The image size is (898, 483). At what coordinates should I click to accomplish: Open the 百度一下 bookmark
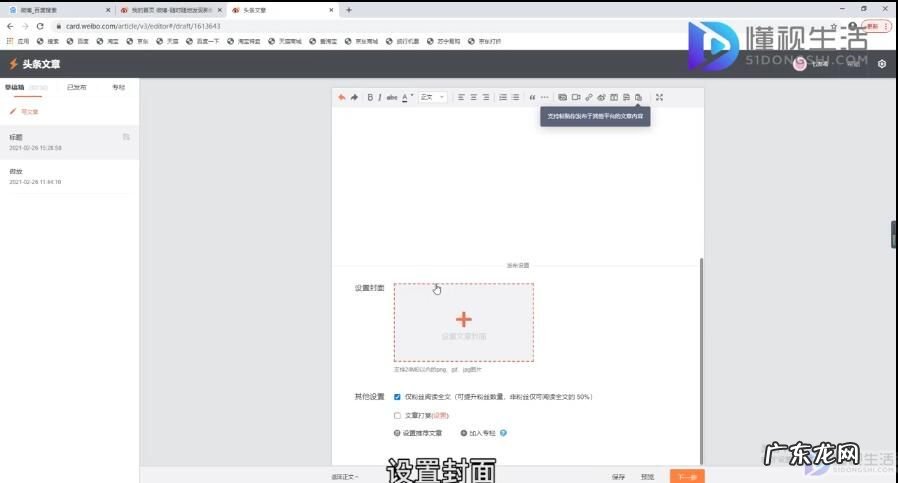click(x=203, y=41)
